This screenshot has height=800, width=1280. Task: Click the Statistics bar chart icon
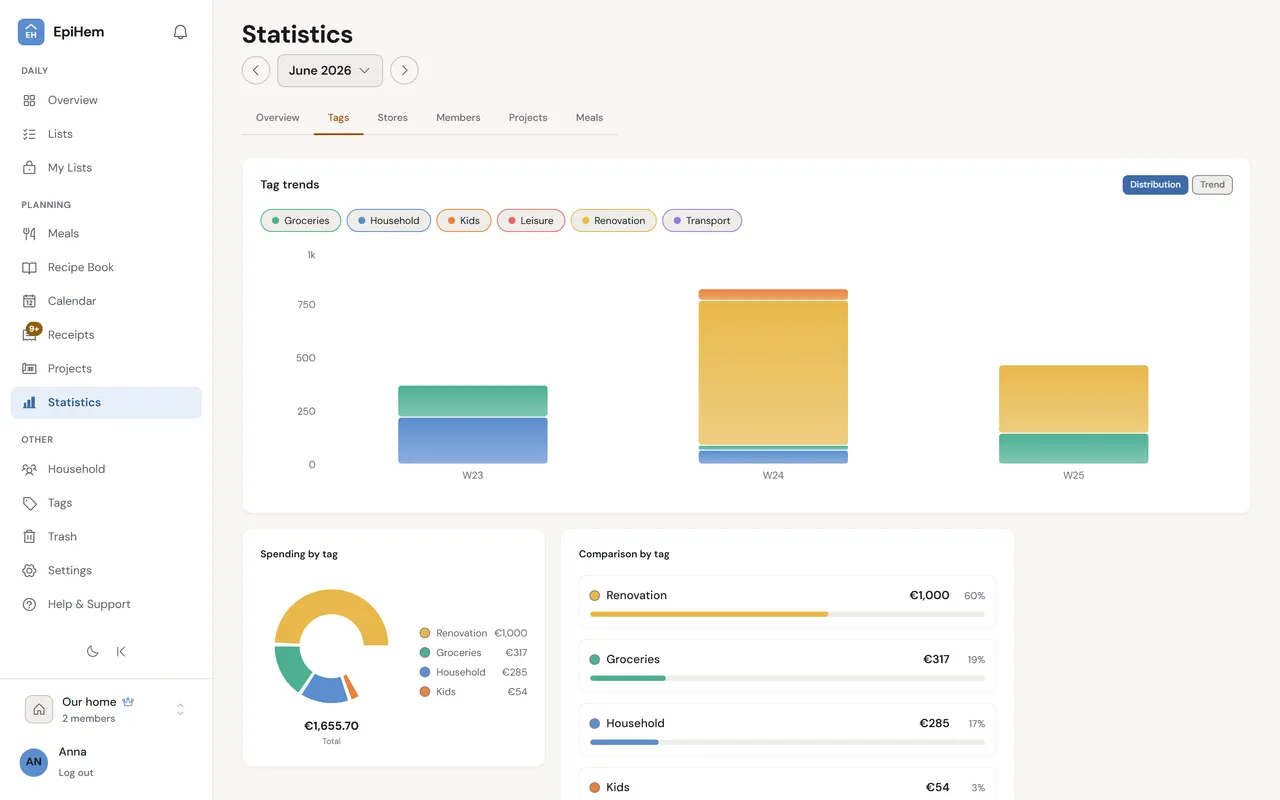pyautogui.click(x=29, y=402)
